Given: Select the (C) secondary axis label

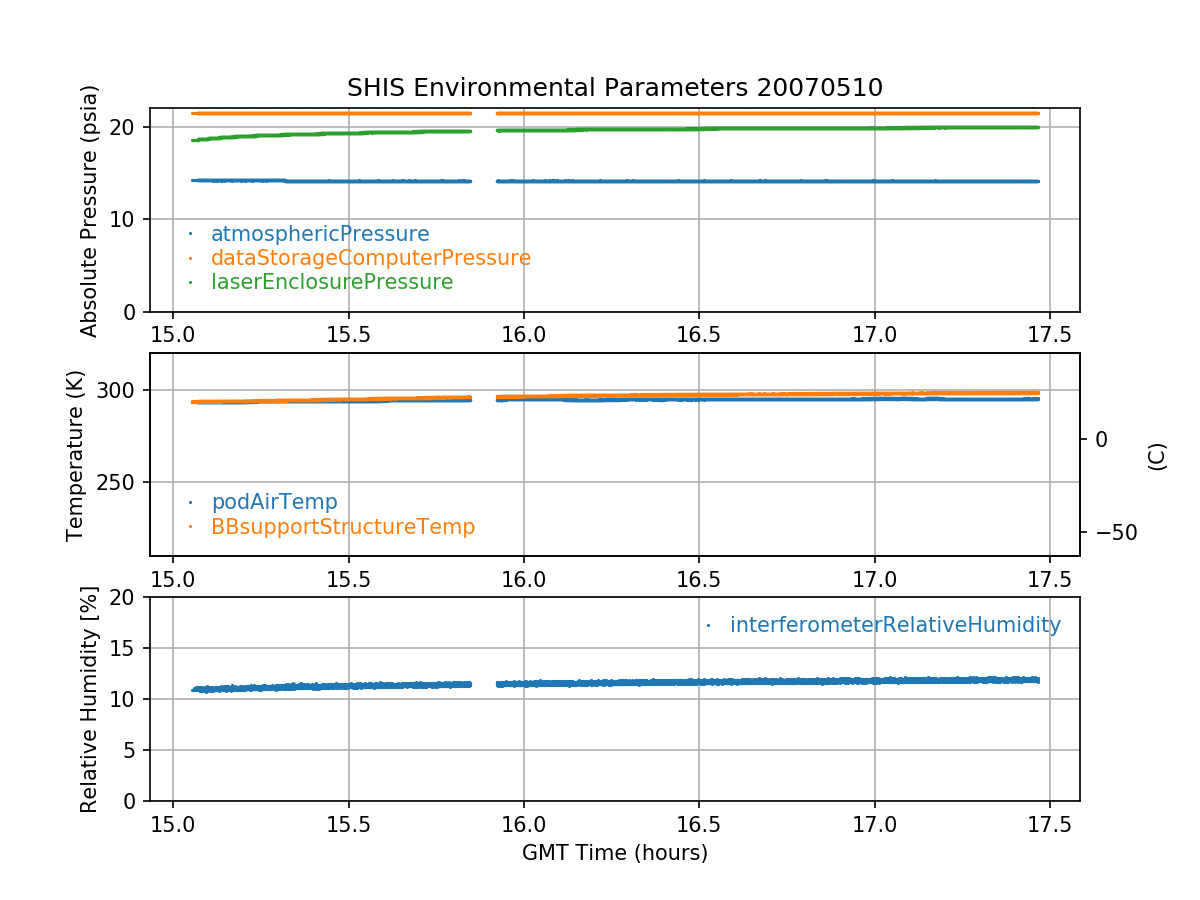Looking at the screenshot, I should coord(1157,456).
